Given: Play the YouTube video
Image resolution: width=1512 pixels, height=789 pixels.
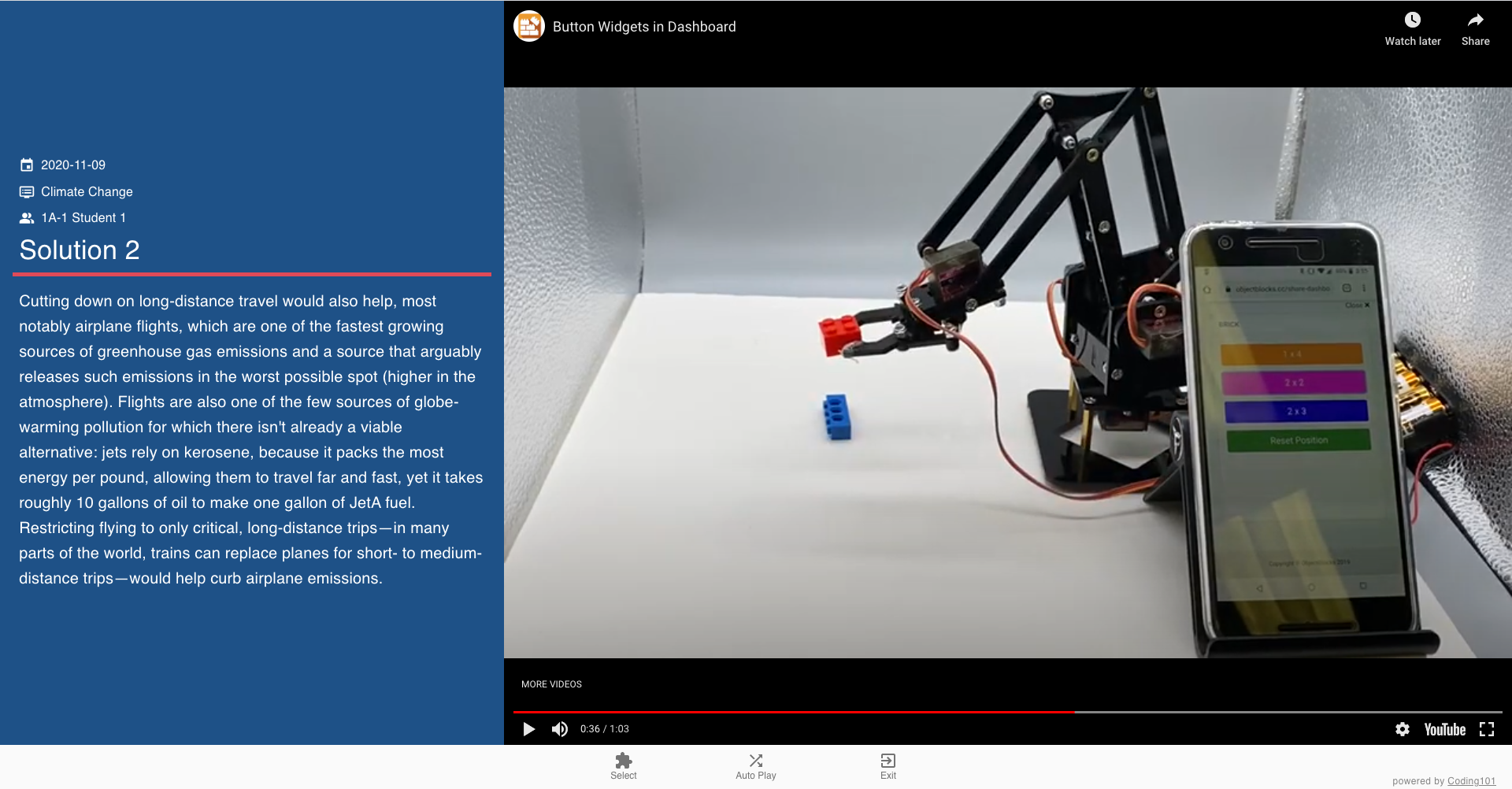Looking at the screenshot, I should point(529,729).
